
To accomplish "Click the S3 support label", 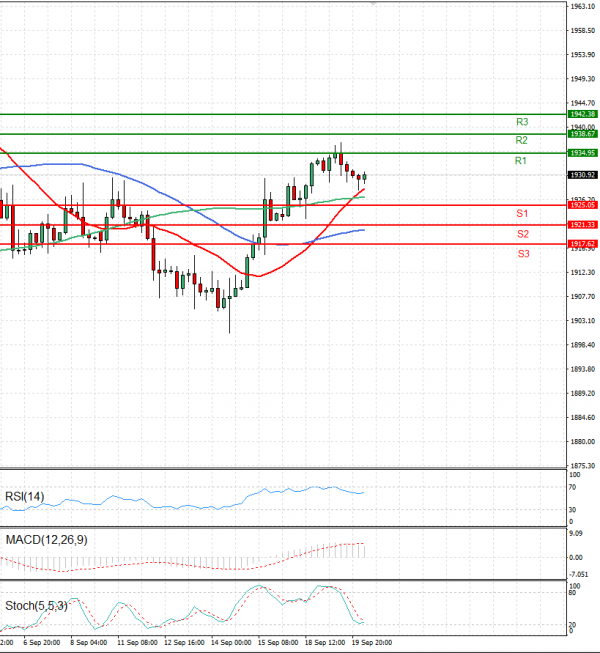I will (x=523, y=254).
